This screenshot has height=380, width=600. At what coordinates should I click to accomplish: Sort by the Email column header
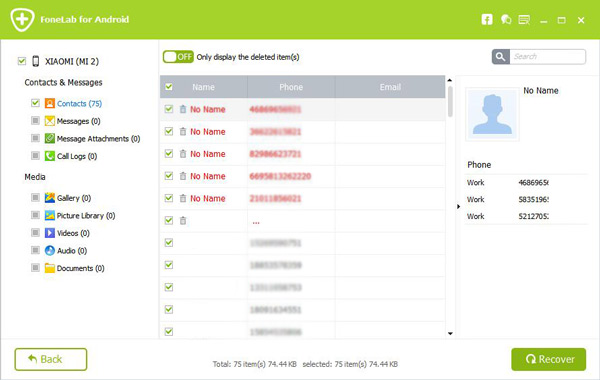pos(390,87)
